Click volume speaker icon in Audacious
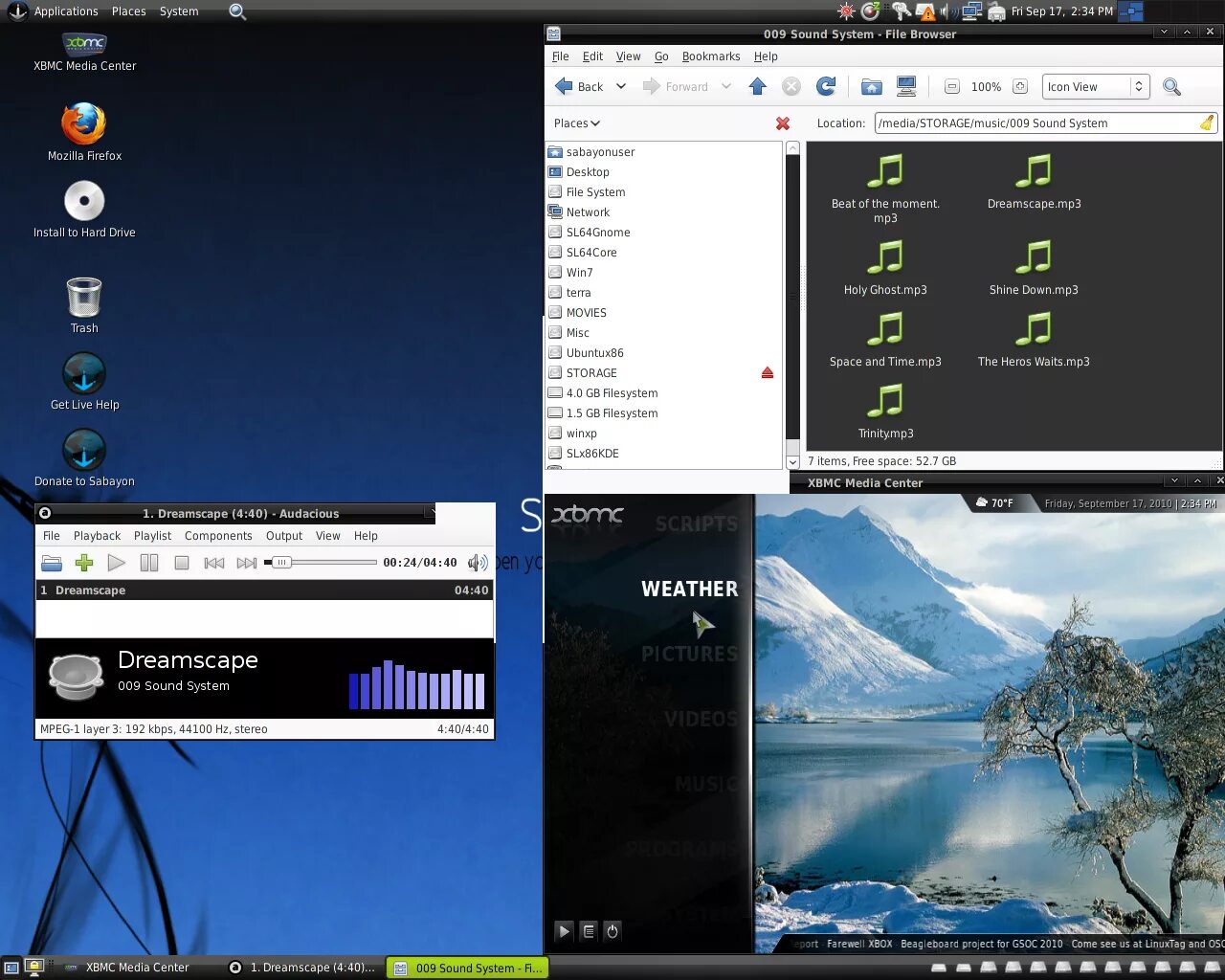 click(477, 563)
